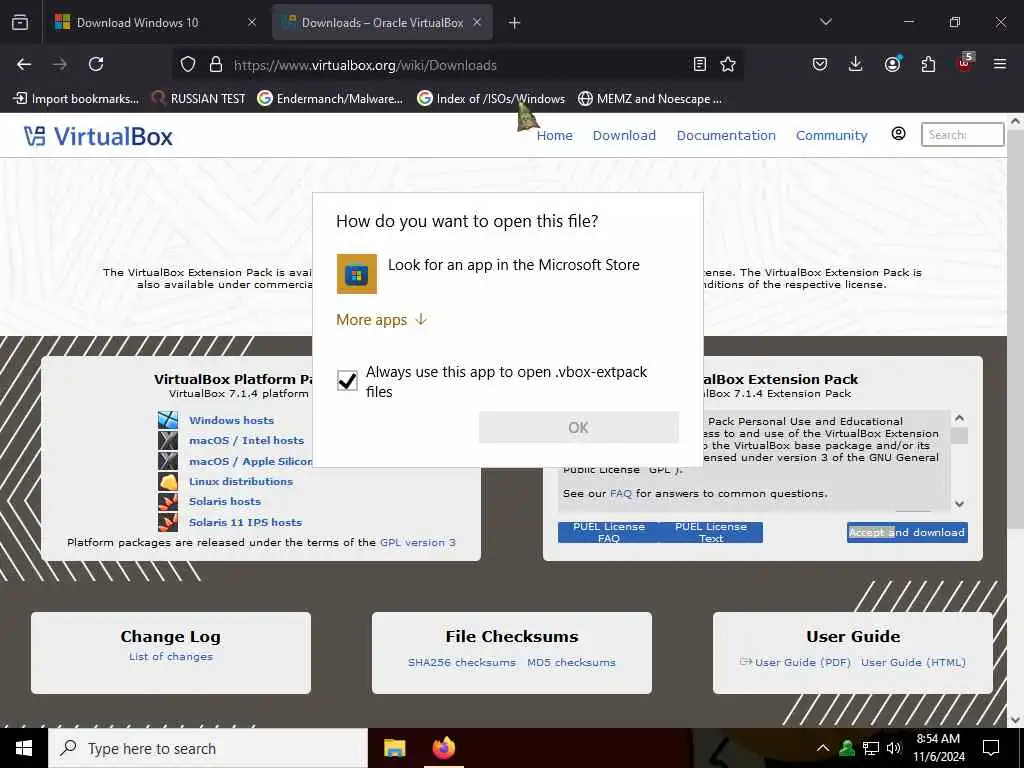1024x768 pixels.
Task: Open the Pocket save icon
Action: click(x=820, y=64)
